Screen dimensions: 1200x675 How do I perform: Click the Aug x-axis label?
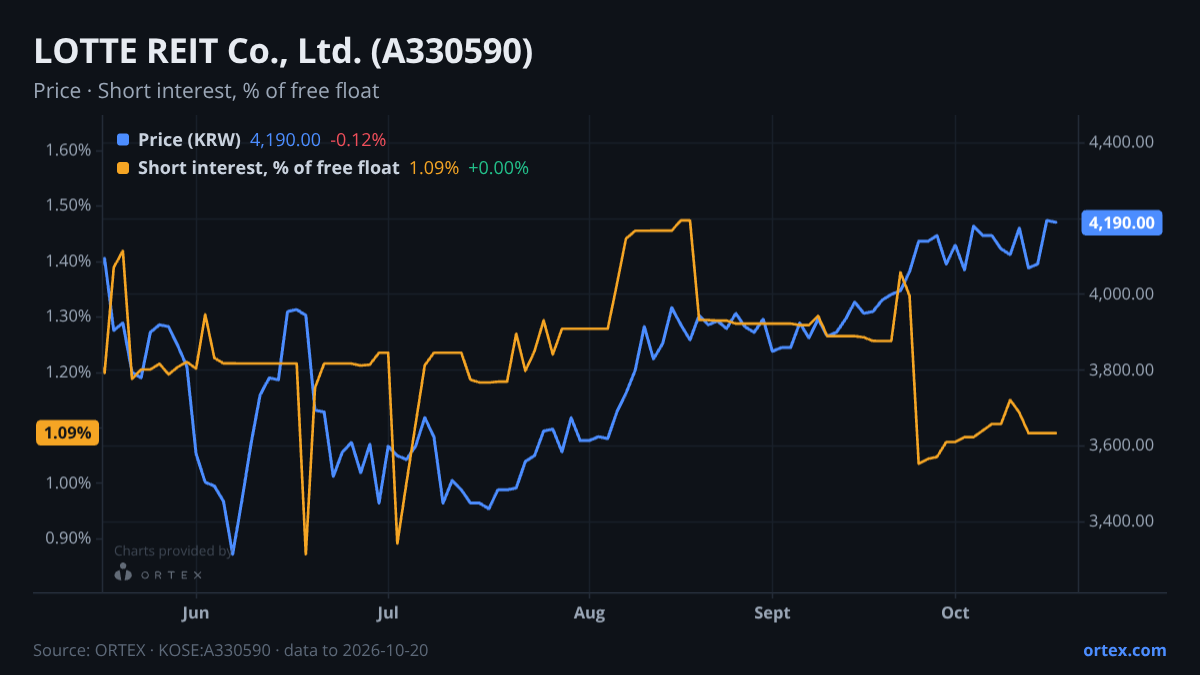click(x=590, y=613)
